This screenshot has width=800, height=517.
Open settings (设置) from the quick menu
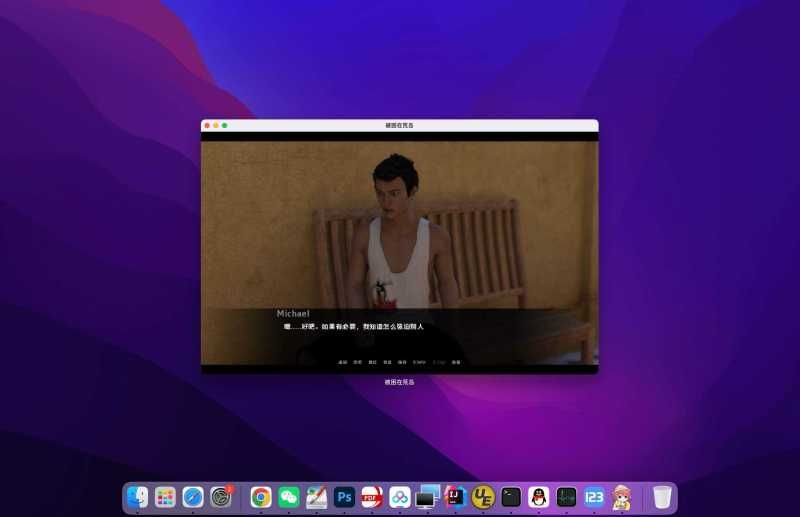point(456,362)
